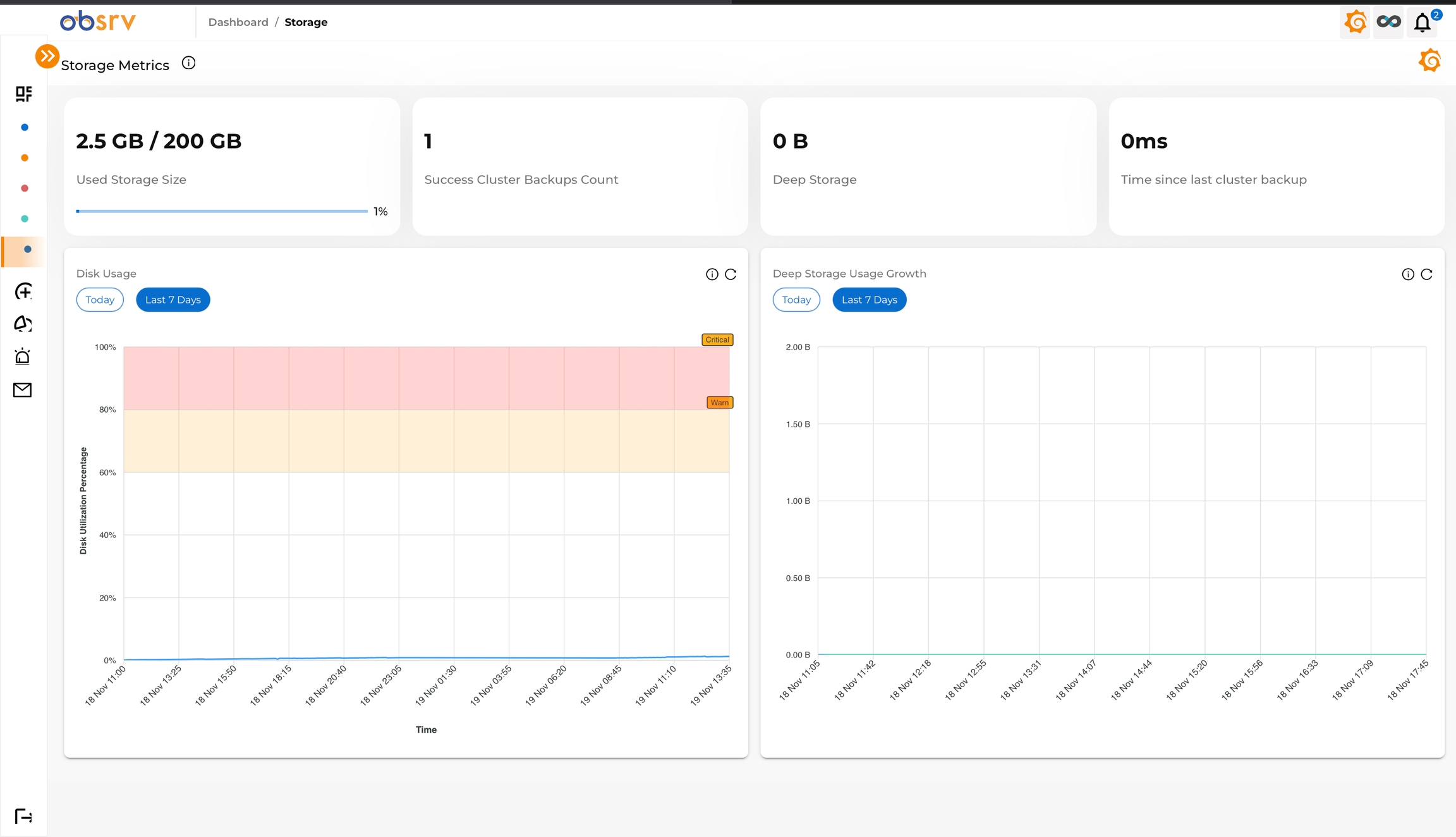Go to Dashboard breadcrumb link
This screenshot has width=1456, height=837.
click(238, 22)
